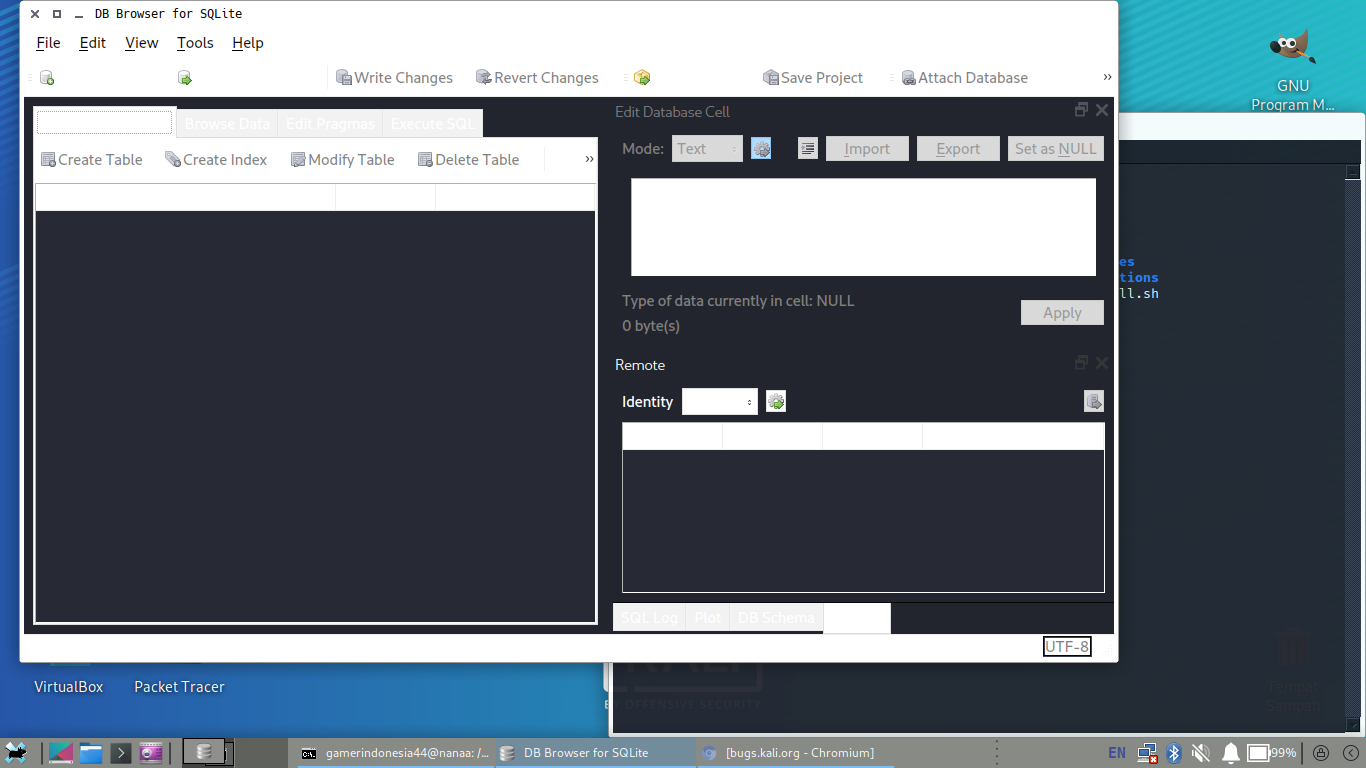Click the Open Project toolbar icon

pos(642,78)
